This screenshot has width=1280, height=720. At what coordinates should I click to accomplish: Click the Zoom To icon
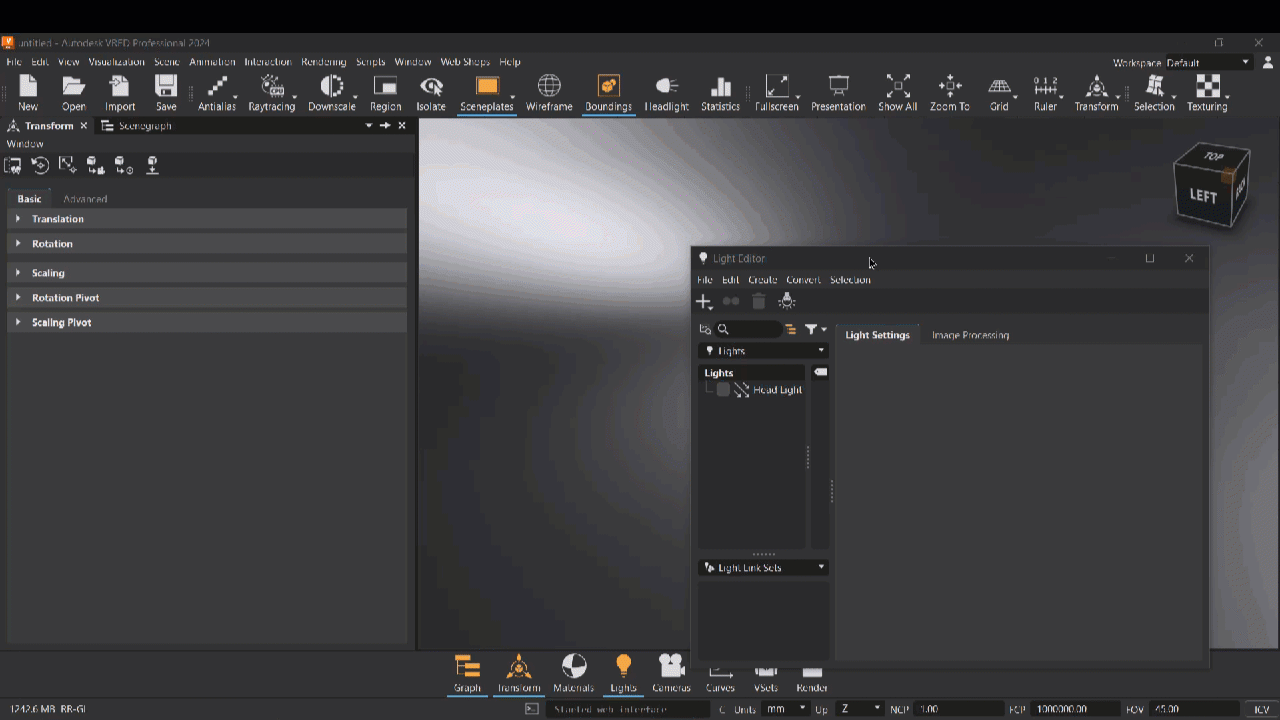pyautogui.click(x=949, y=93)
